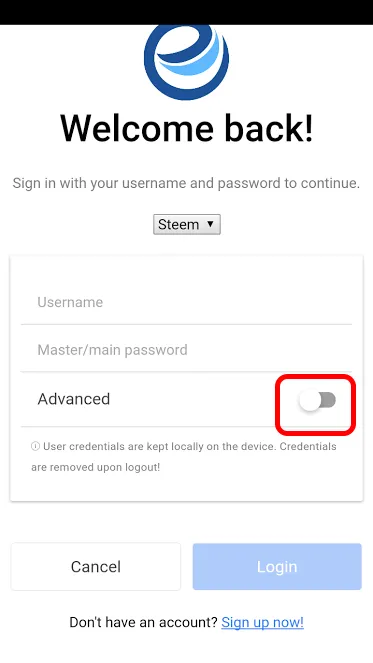Enable the Advanced toggle switch
The height and width of the screenshot is (663, 373).
coord(317,400)
